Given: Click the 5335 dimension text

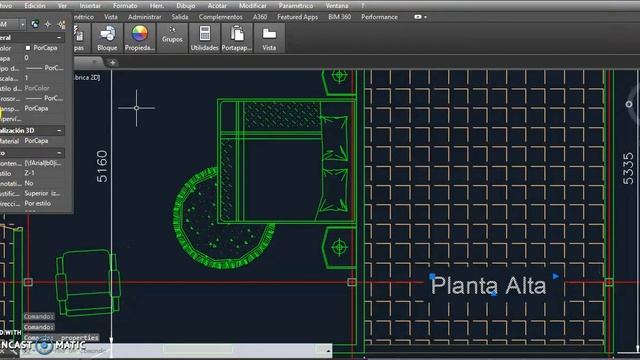Looking at the screenshot, I should point(628,169).
